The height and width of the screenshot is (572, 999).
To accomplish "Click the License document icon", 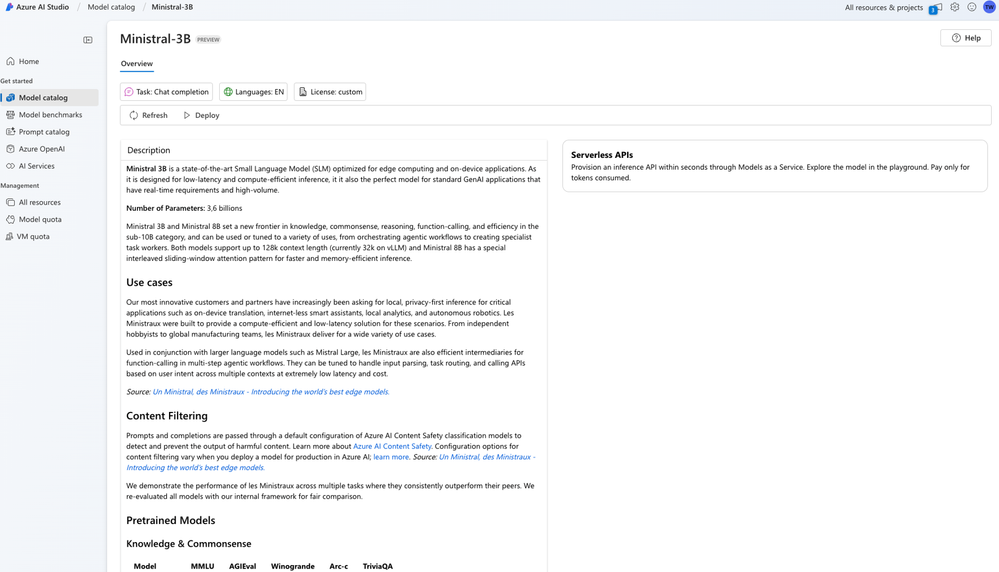I will (303, 92).
